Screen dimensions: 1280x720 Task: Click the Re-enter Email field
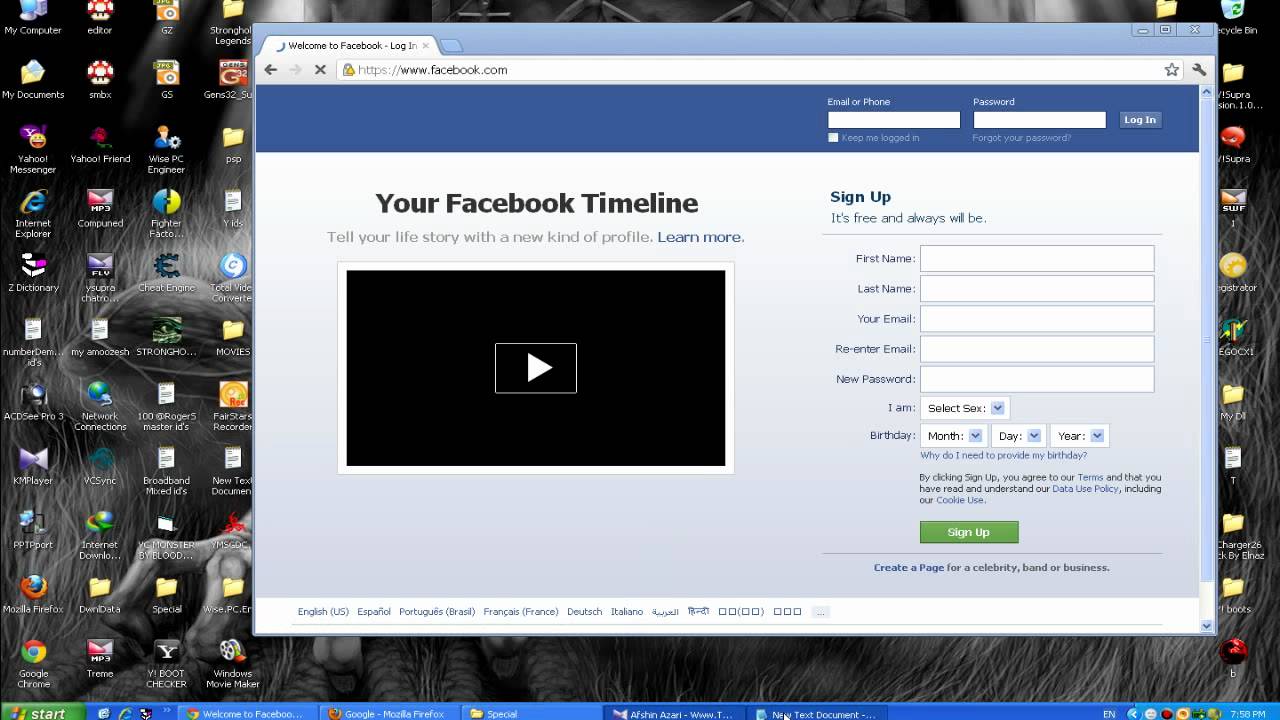coord(1037,348)
